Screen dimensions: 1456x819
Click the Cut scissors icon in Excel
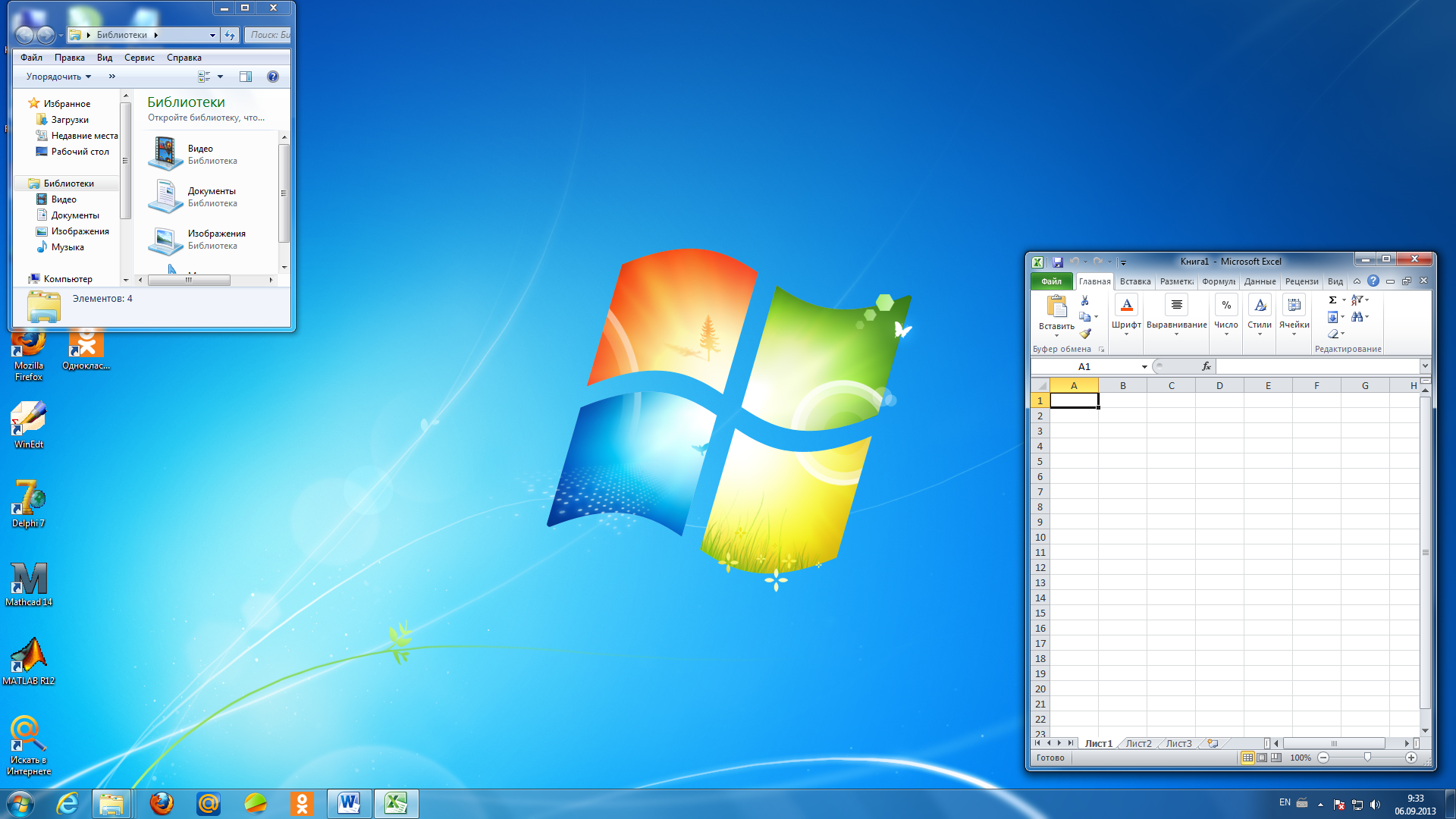pyautogui.click(x=1085, y=301)
